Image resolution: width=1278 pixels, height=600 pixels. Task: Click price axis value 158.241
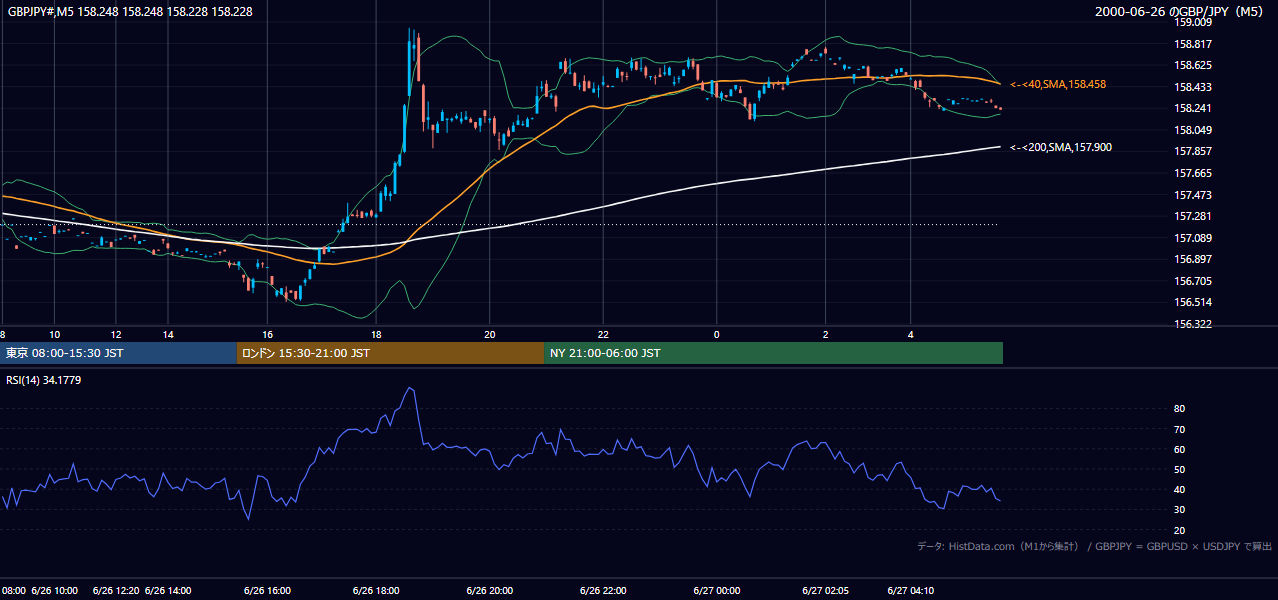click(x=1193, y=109)
